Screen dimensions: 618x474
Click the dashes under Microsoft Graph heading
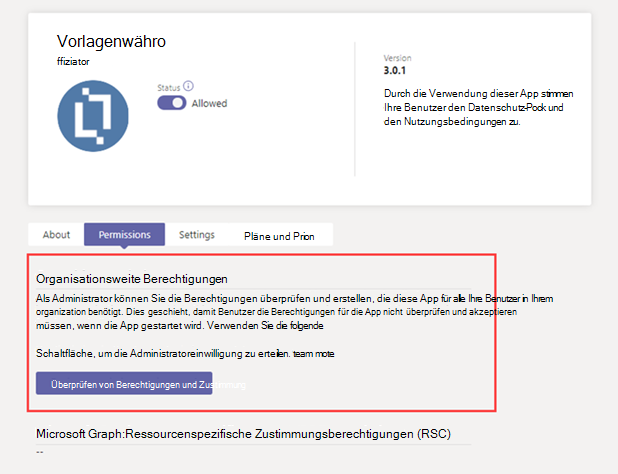coord(39,452)
